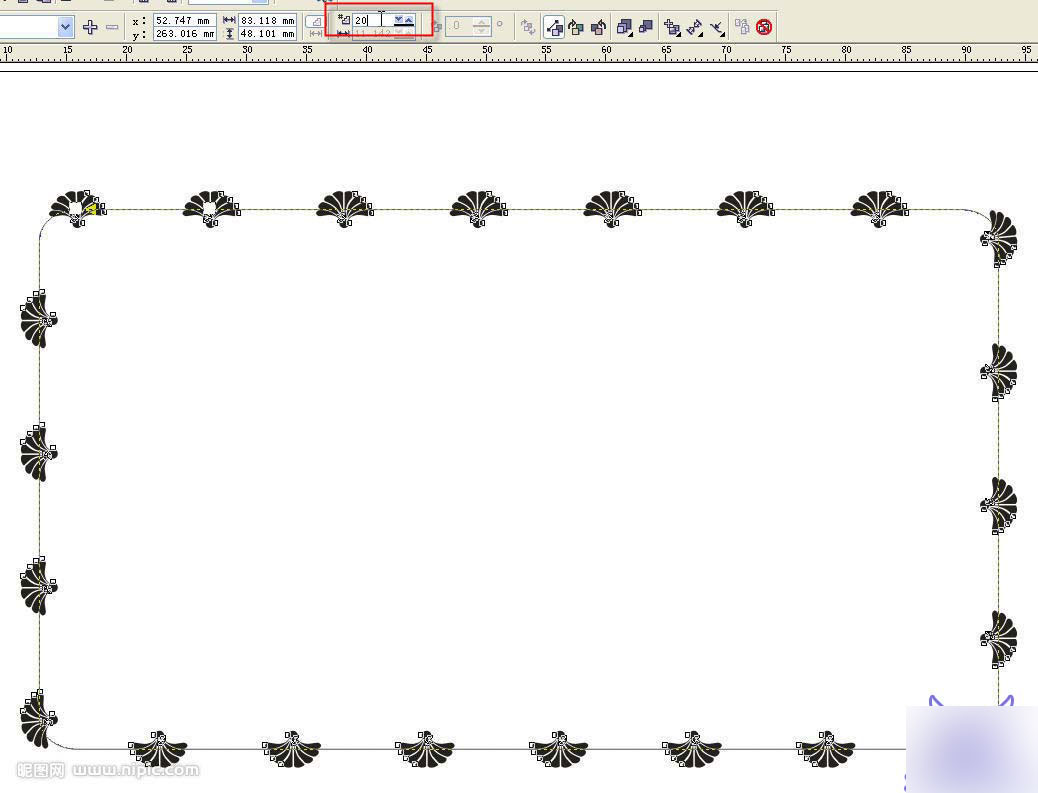Click the y position field 263.016 mm
Viewport: 1038px width, 793px height.
[184, 33]
